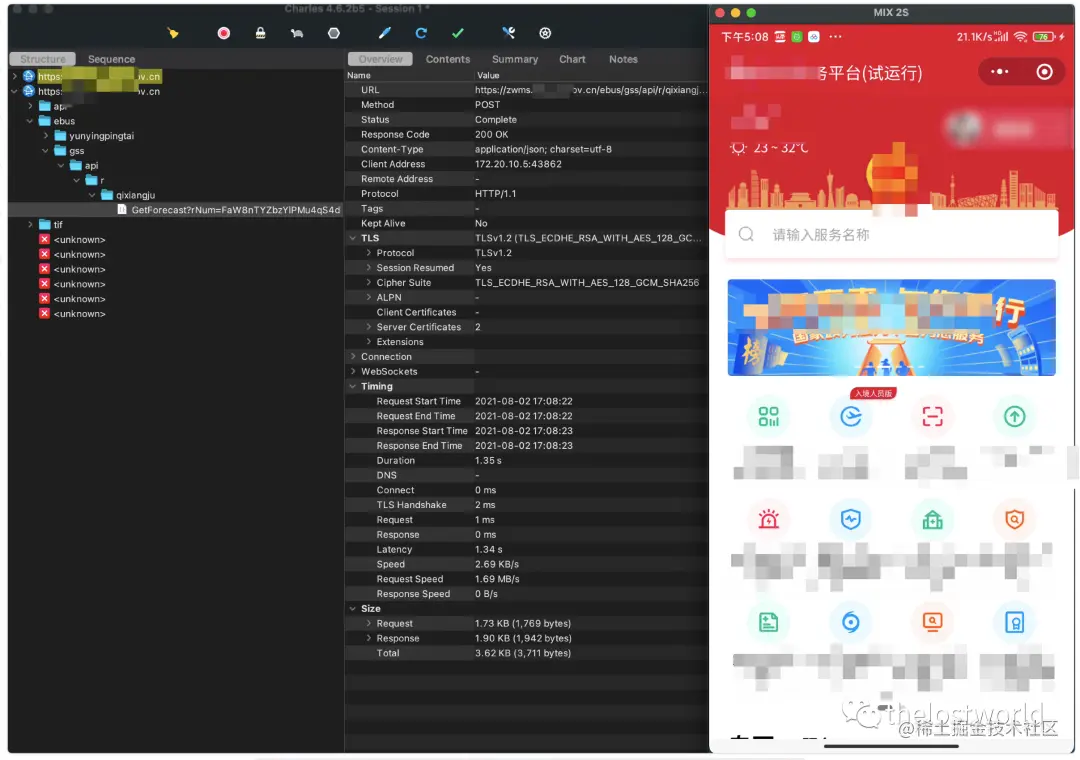Click the Value column header
The image size is (1080, 760).
pos(488,75)
